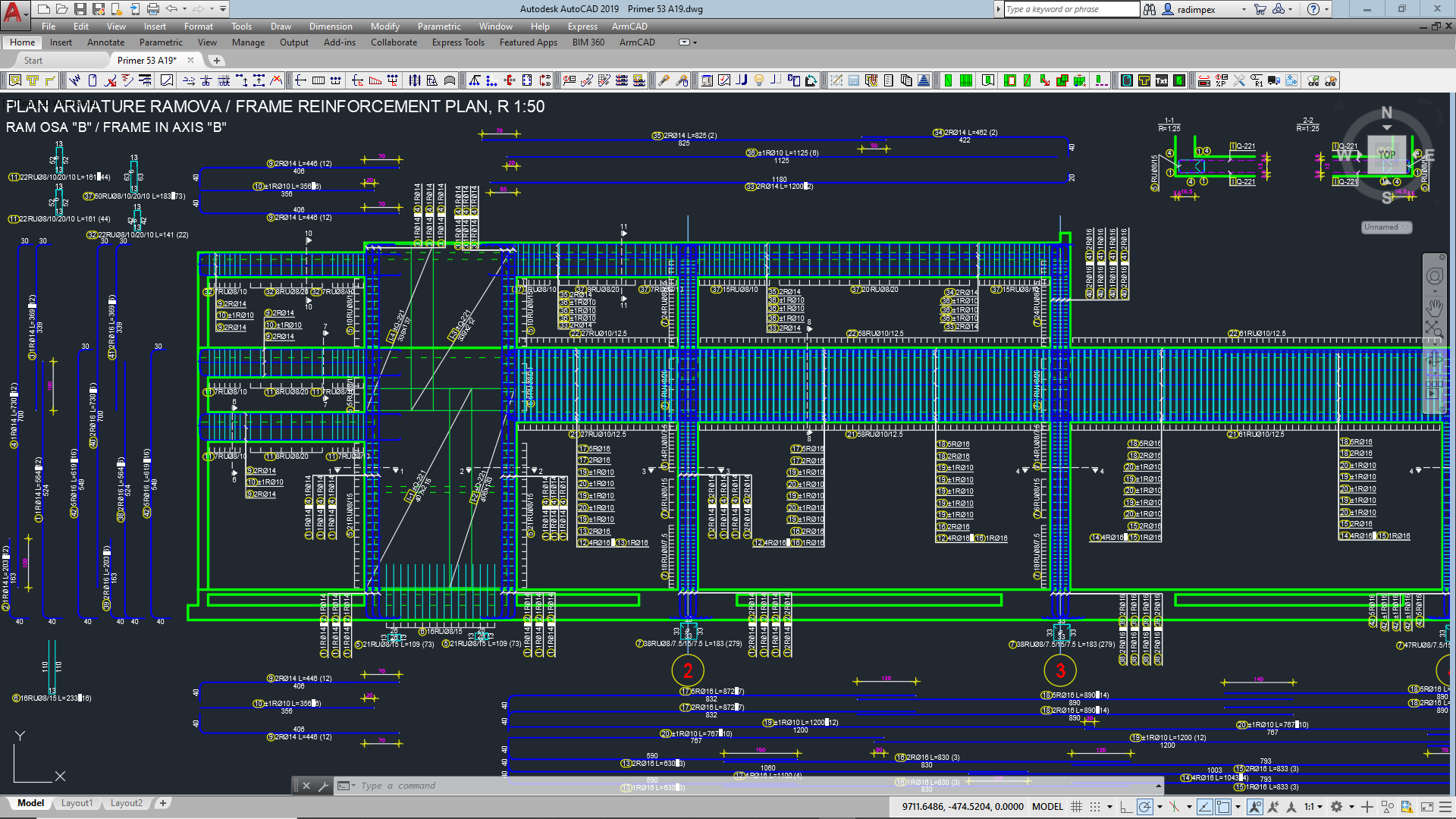The height and width of the screenshot is (819, 1456).
Task: Expand the Quick Access Toolbar customize arrow
Action: point(223,9)
